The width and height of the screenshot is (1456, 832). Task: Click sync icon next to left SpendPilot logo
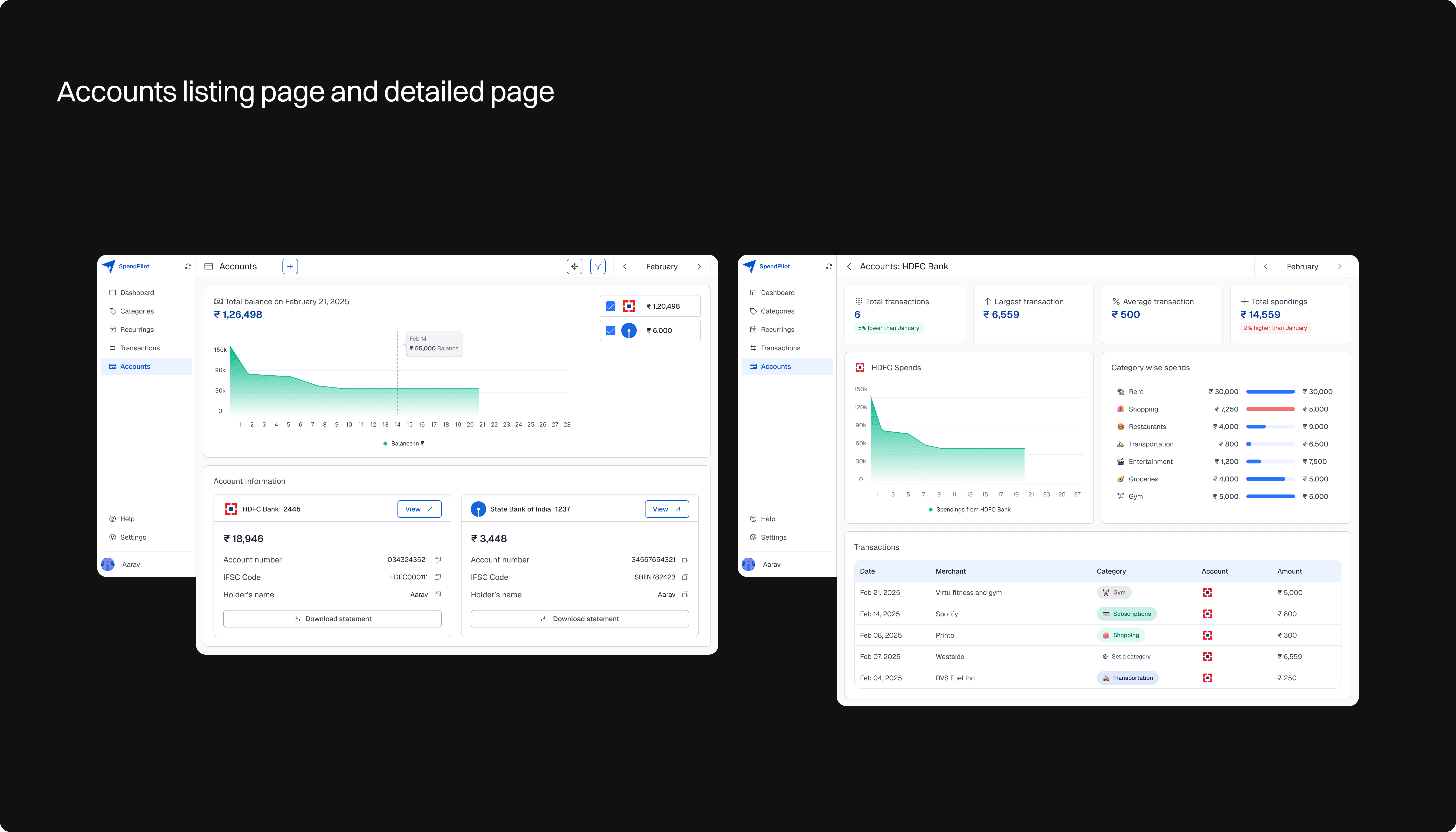188,266
